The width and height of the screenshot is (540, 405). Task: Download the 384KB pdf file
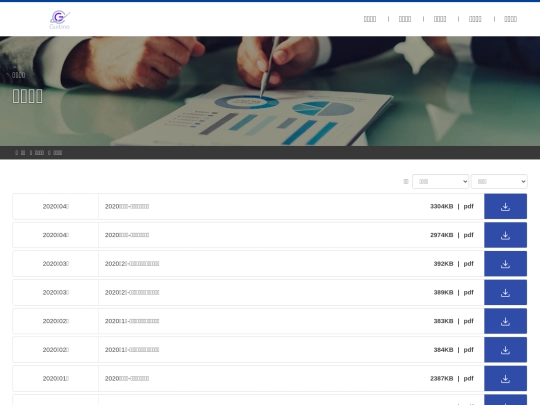(505, 350)
